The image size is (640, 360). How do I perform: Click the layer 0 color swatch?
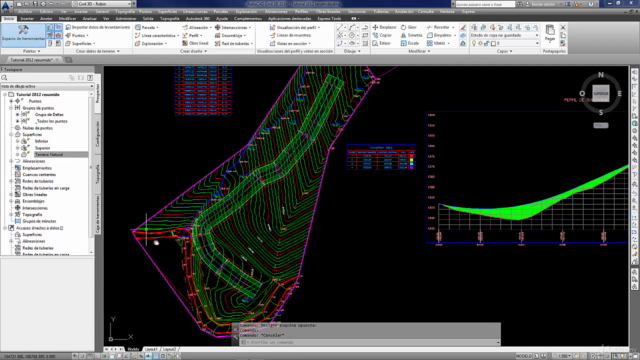point(493,43)
